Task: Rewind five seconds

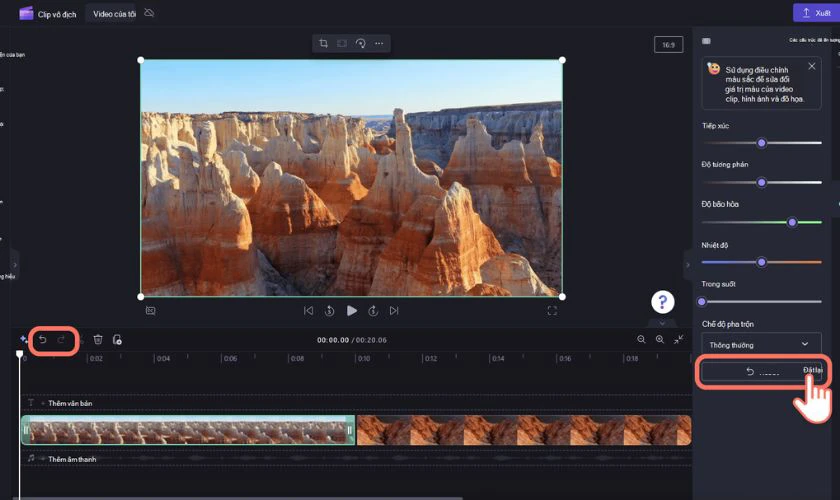Action: [329, 311]
